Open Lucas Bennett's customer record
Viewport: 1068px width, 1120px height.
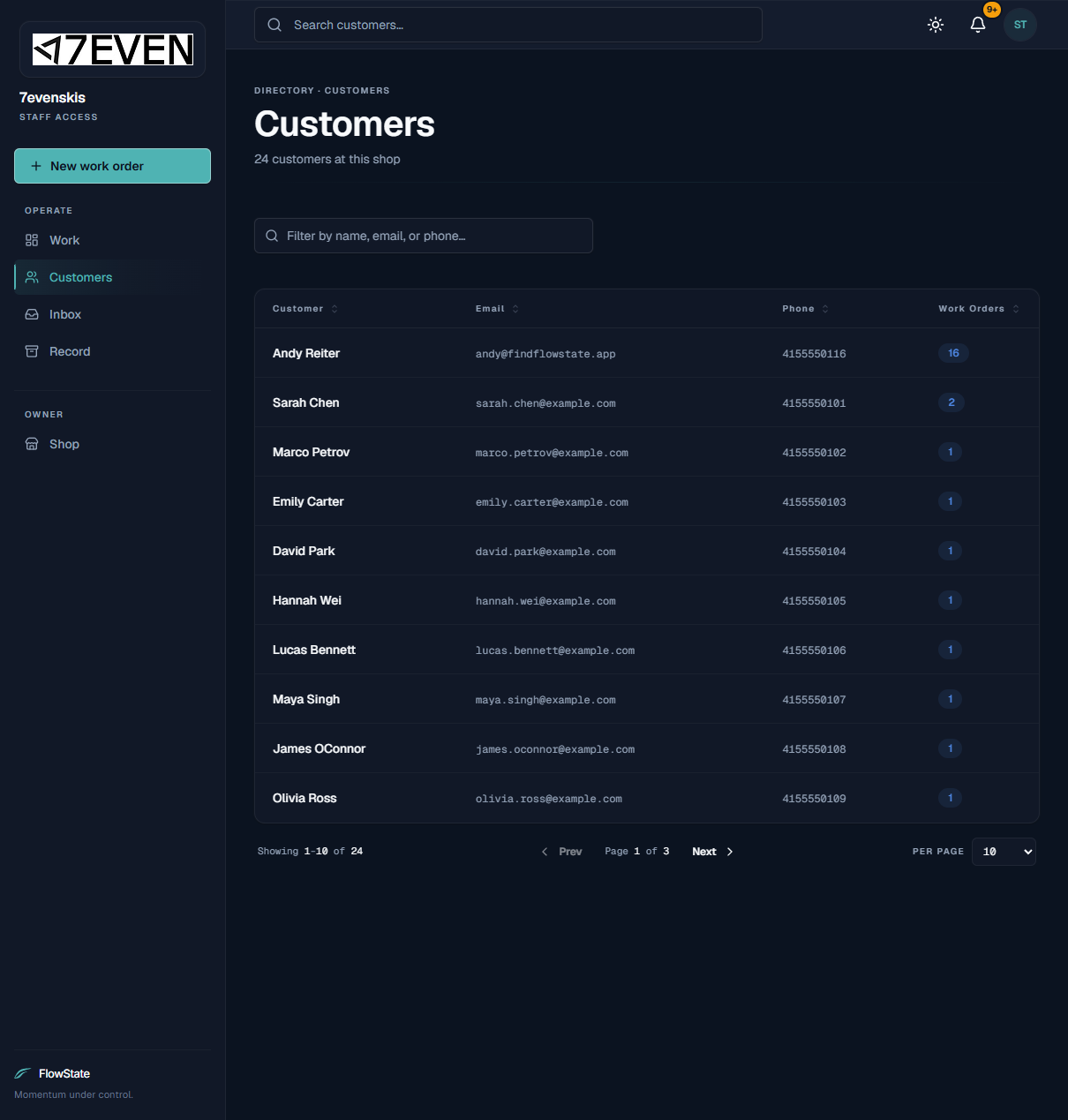coord(314,650)
